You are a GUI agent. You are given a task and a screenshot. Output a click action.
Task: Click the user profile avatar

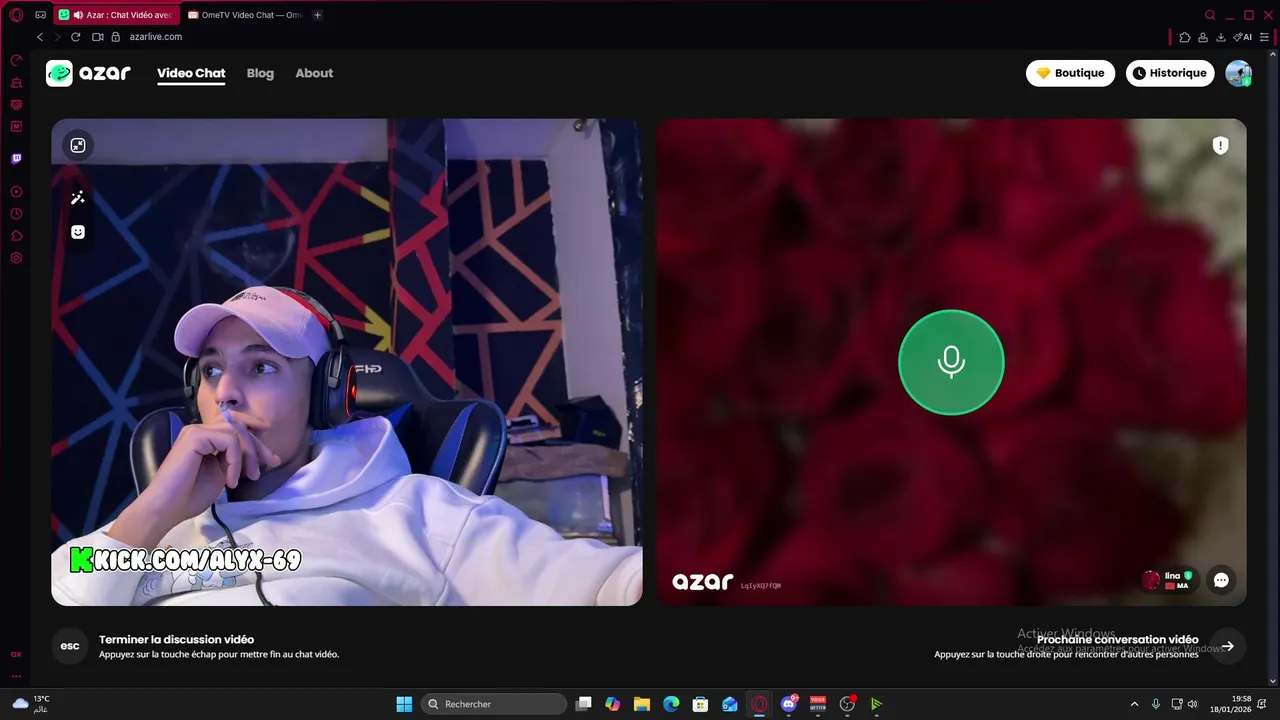point(1239,73)
